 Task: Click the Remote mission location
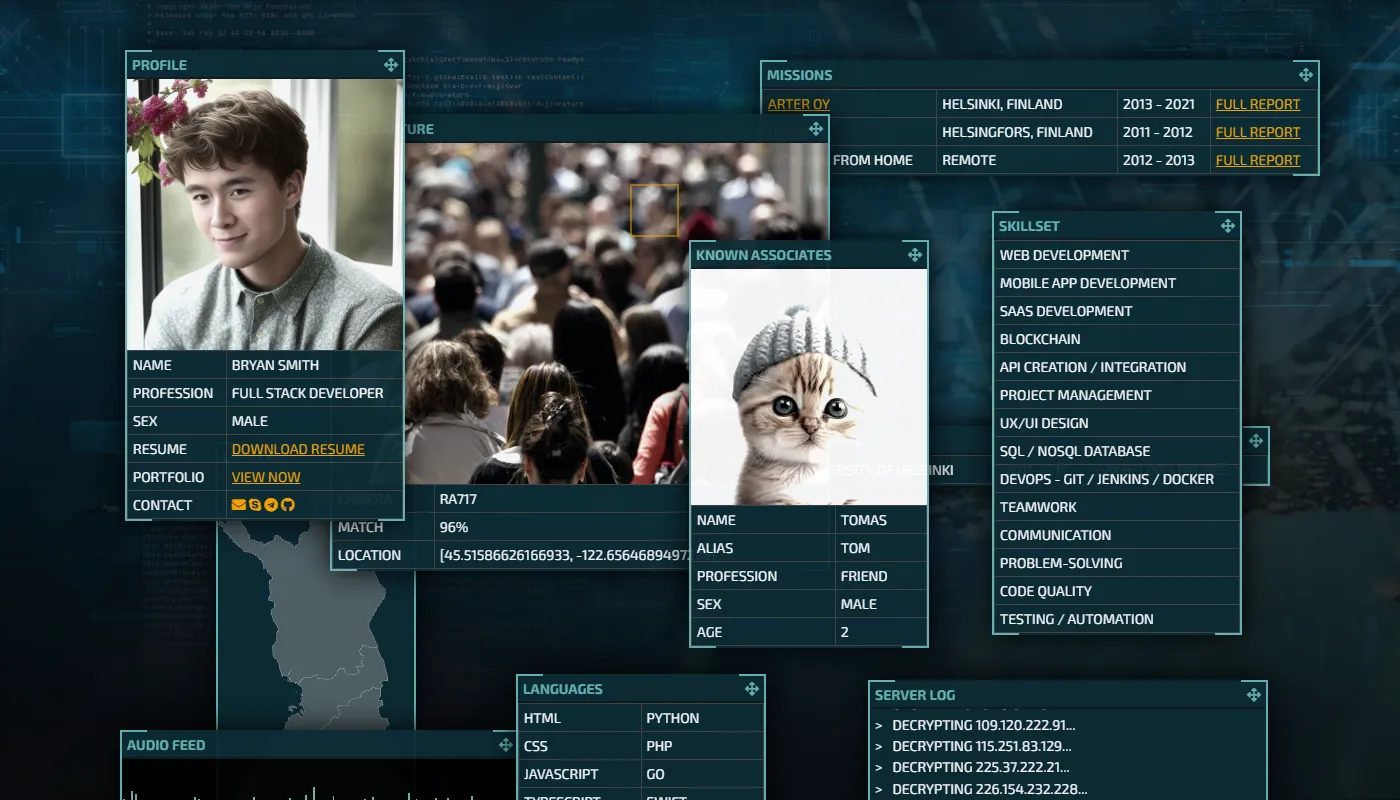[969, 160]
